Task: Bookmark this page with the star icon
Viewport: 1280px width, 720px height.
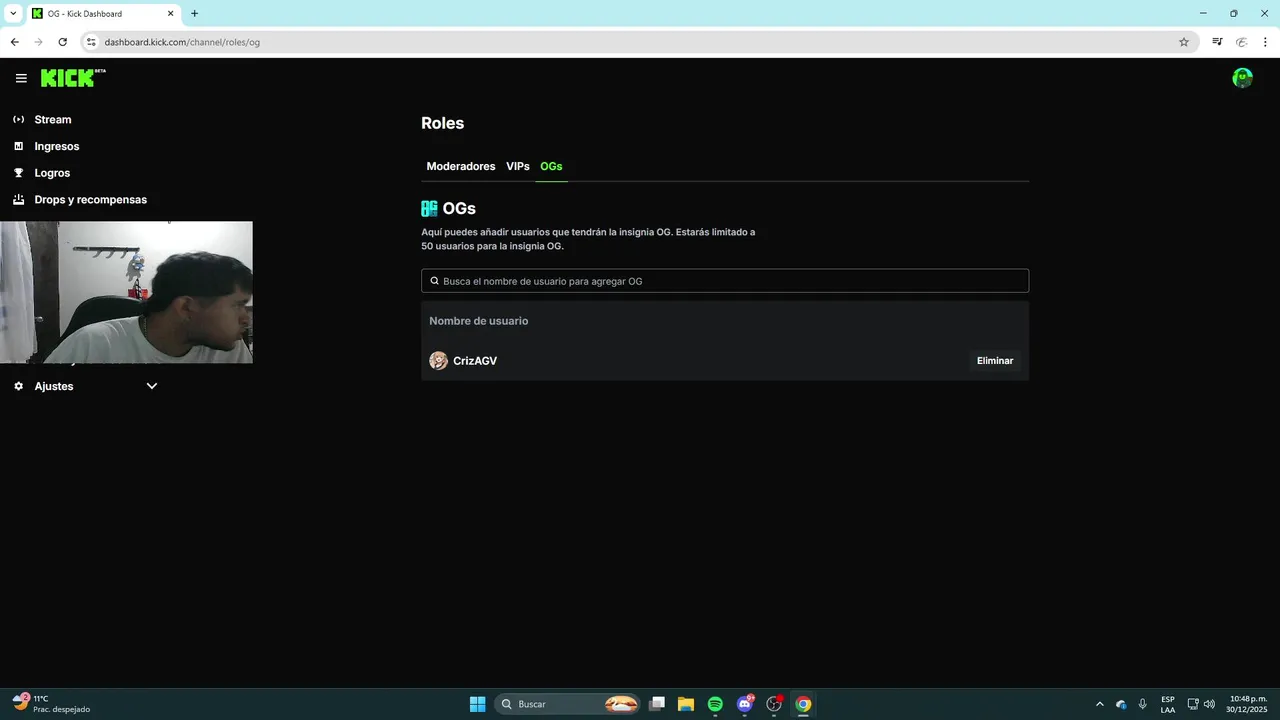Action: click(1184, 42)
